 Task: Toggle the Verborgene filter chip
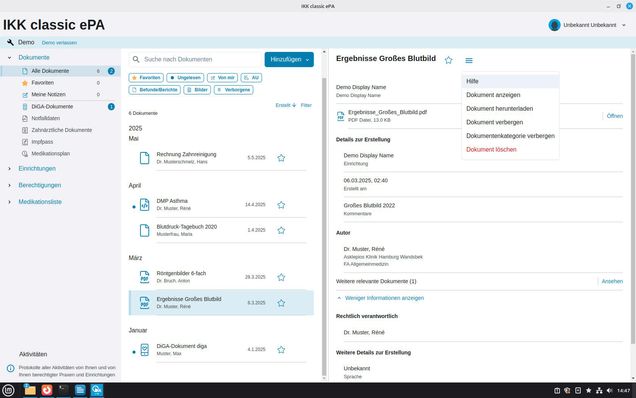coord(234,90)
